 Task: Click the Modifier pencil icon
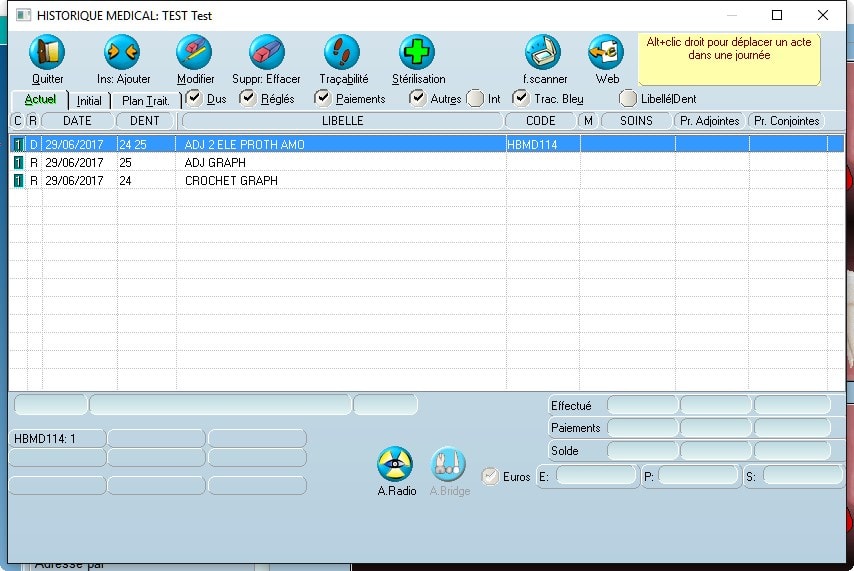[195, 52]
